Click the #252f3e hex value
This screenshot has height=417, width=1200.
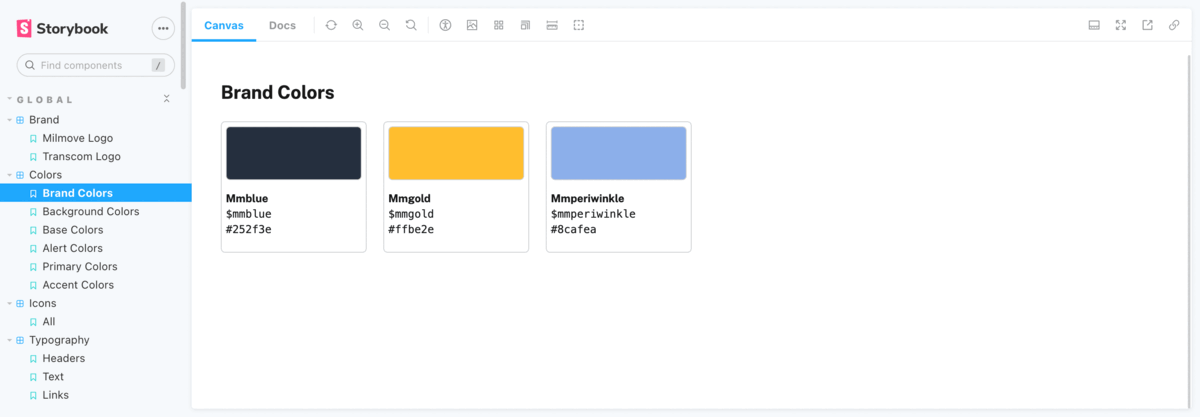[249, 230]
